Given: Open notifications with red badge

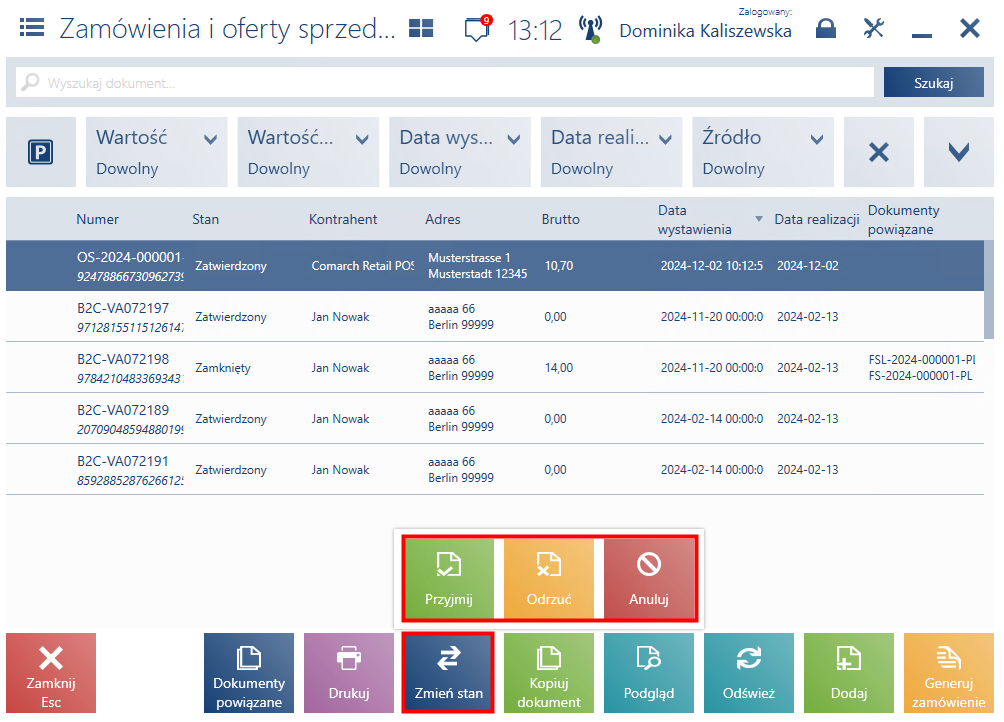Looking at the screenshot, I should coord(478,29).
